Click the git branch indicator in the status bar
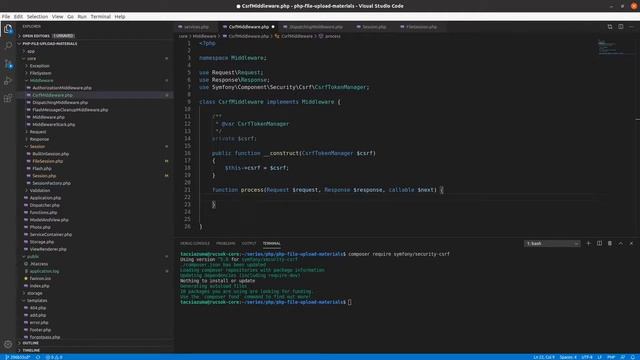Screen dimensions: 640x360 point(18,357)
